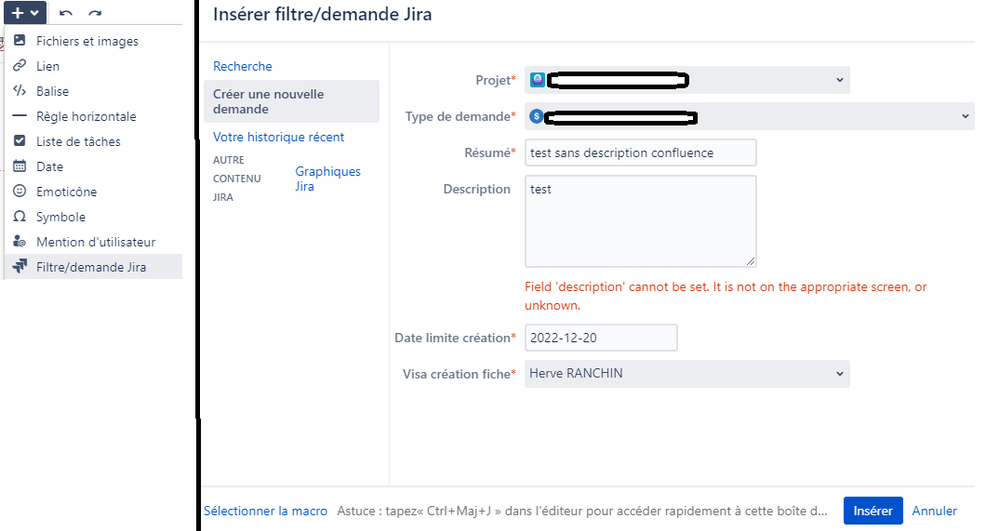Choose Emoticône in the insert menu
999x531 pixels.
tap(94, 191)
